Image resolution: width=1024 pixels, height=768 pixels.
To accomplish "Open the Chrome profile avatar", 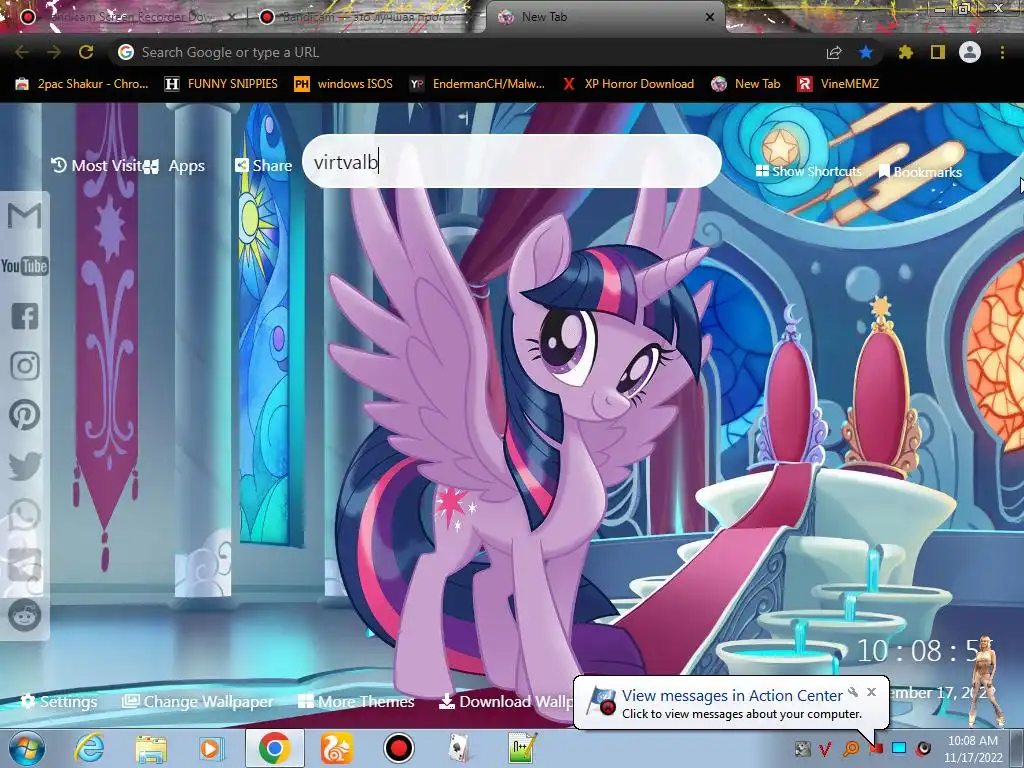I will pos(970,52).
